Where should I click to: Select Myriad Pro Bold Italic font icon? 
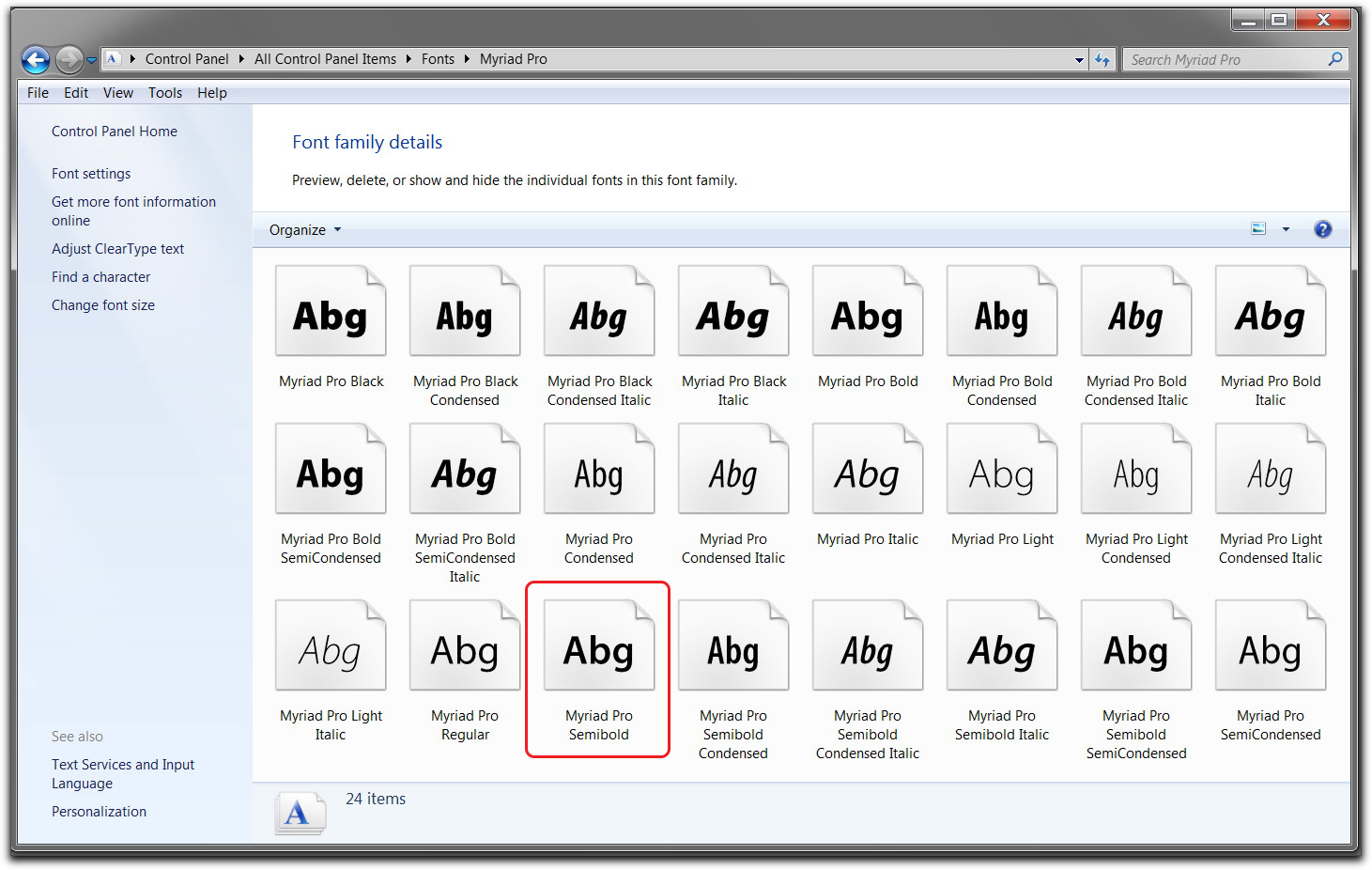[x=1271, y=312]
